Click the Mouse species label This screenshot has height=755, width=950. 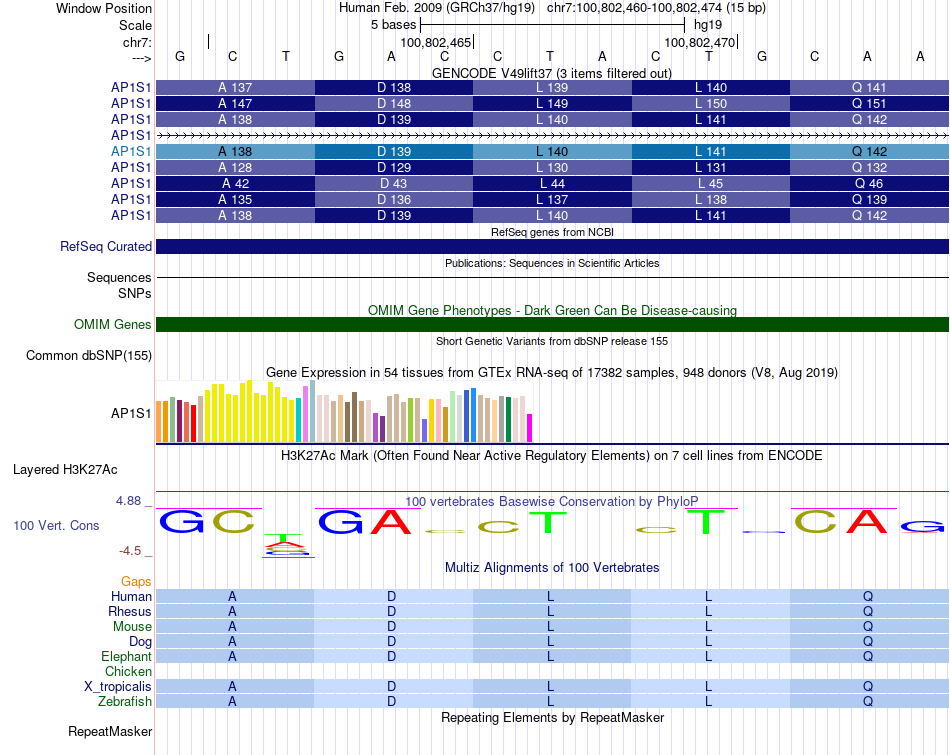(x=132, y=627)
